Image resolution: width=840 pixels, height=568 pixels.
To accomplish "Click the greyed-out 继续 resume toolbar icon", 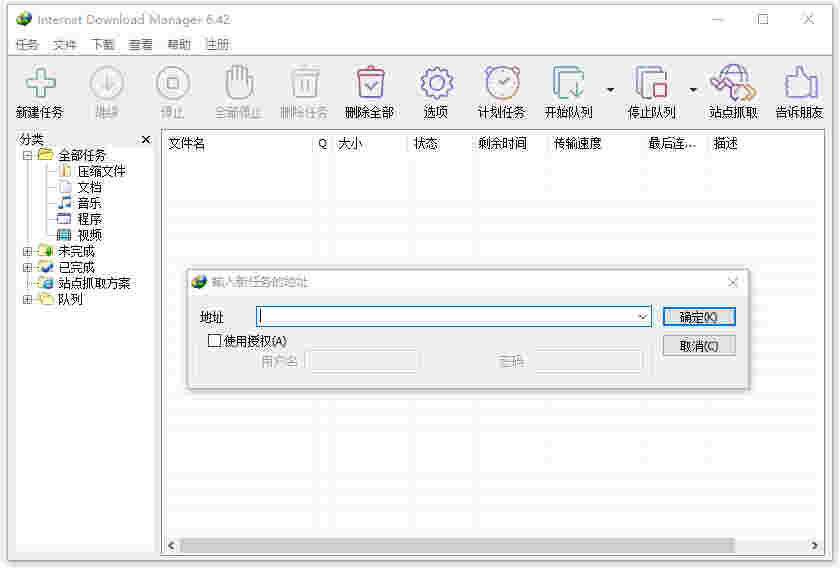I will click(107, 83).
